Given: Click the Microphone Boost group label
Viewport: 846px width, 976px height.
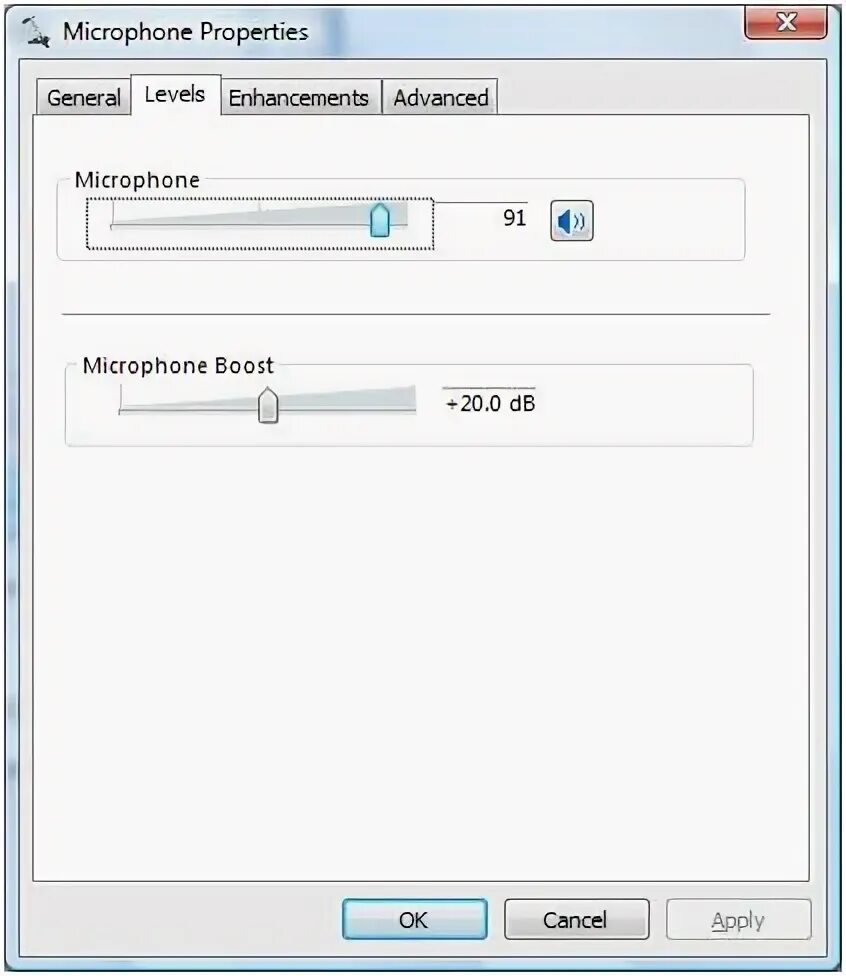Looking at the screenshot, I should click(x=178, y=365).
